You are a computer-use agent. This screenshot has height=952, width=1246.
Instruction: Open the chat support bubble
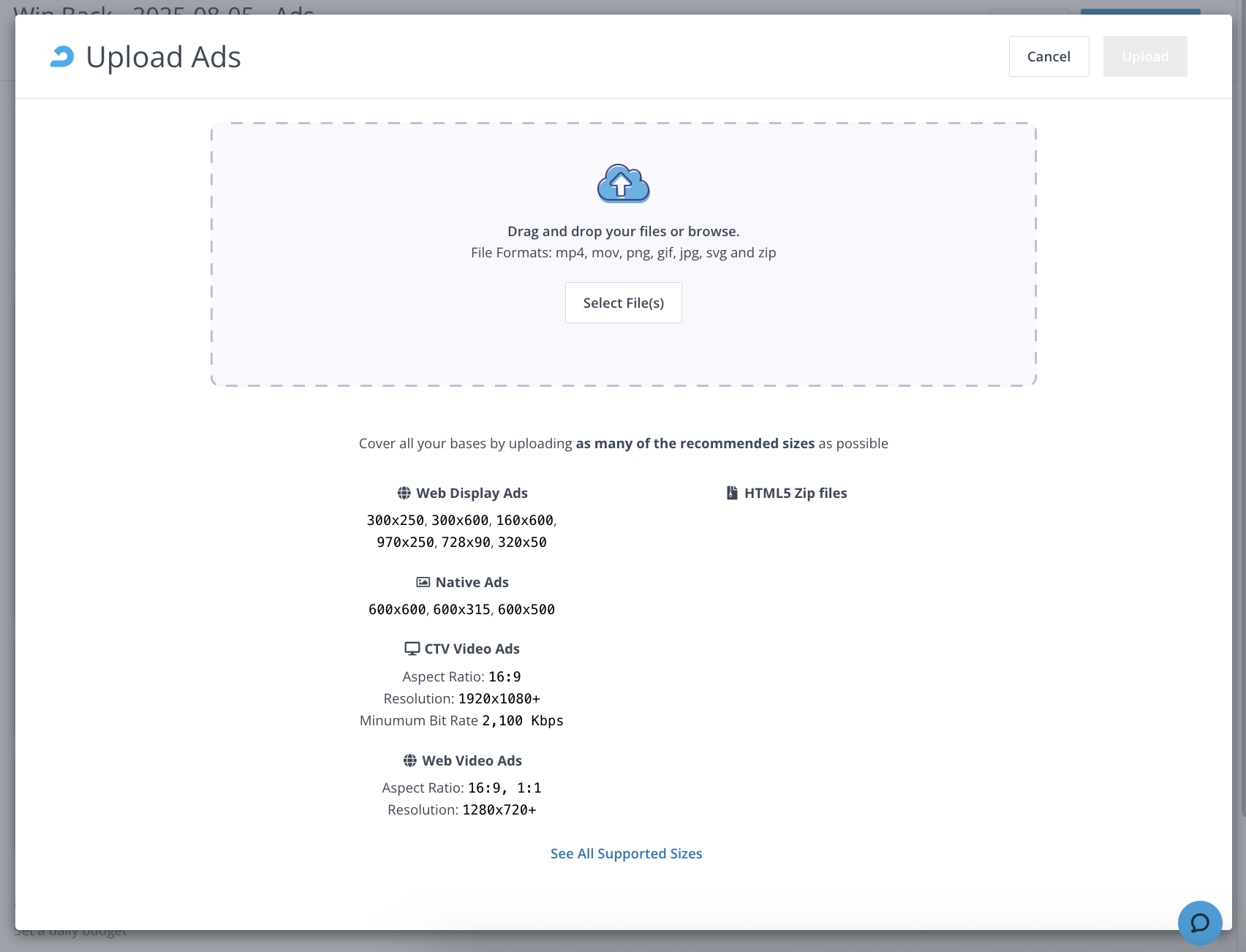1199,923
